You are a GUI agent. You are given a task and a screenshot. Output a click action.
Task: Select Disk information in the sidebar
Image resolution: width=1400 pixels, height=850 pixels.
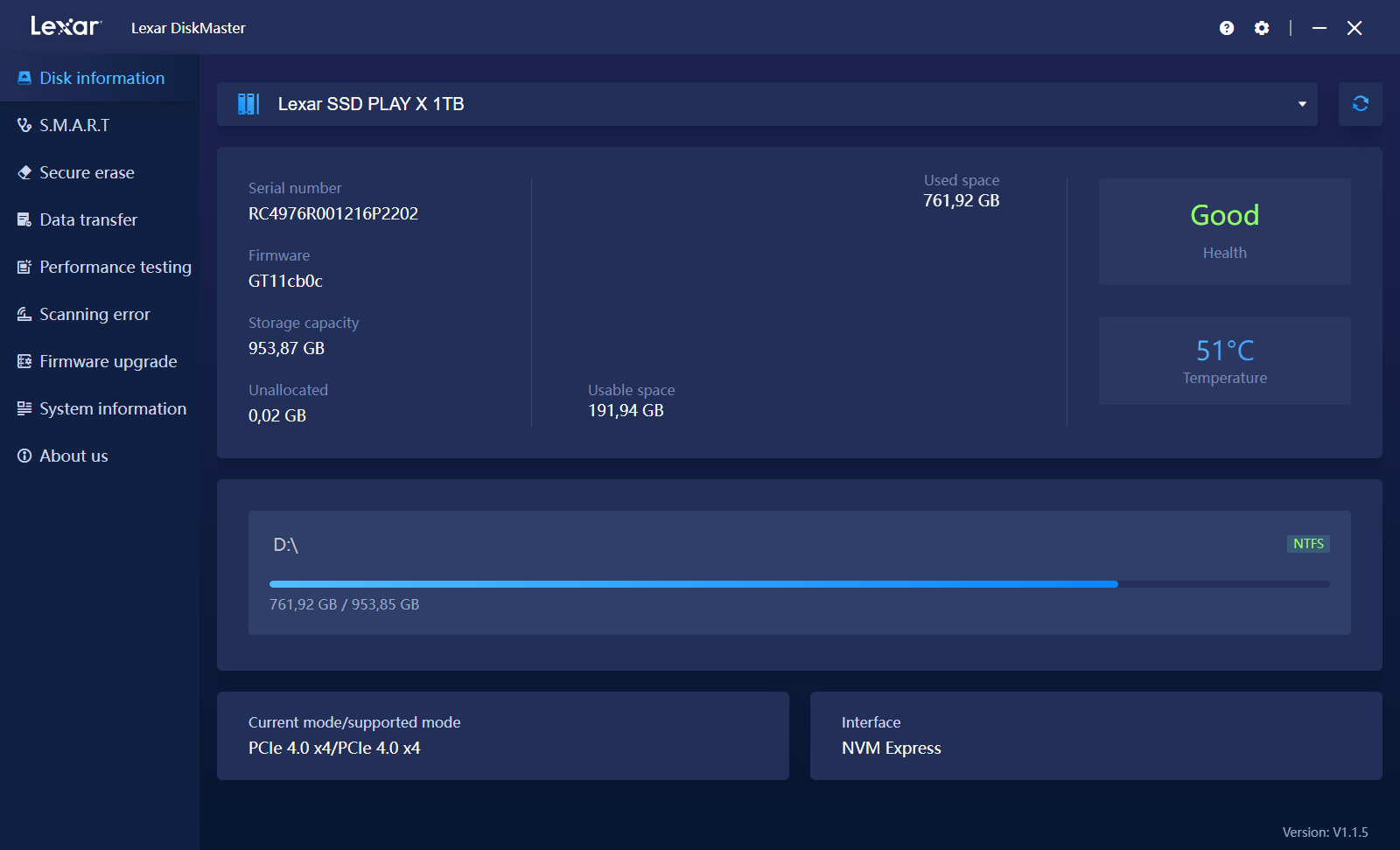[101, 79]
